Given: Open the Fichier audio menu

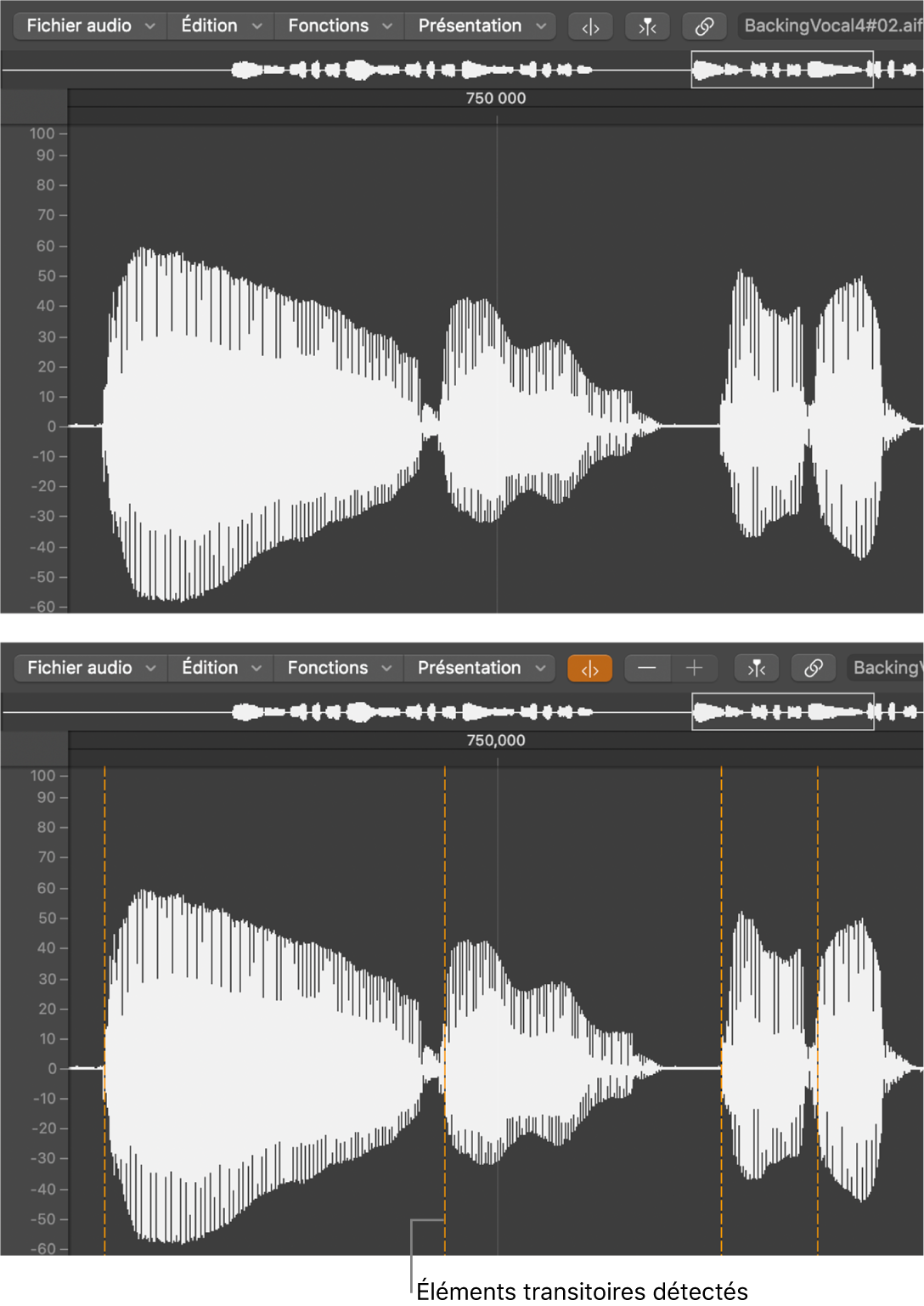Looking at the screenshot, I should (x=88, y=25).
